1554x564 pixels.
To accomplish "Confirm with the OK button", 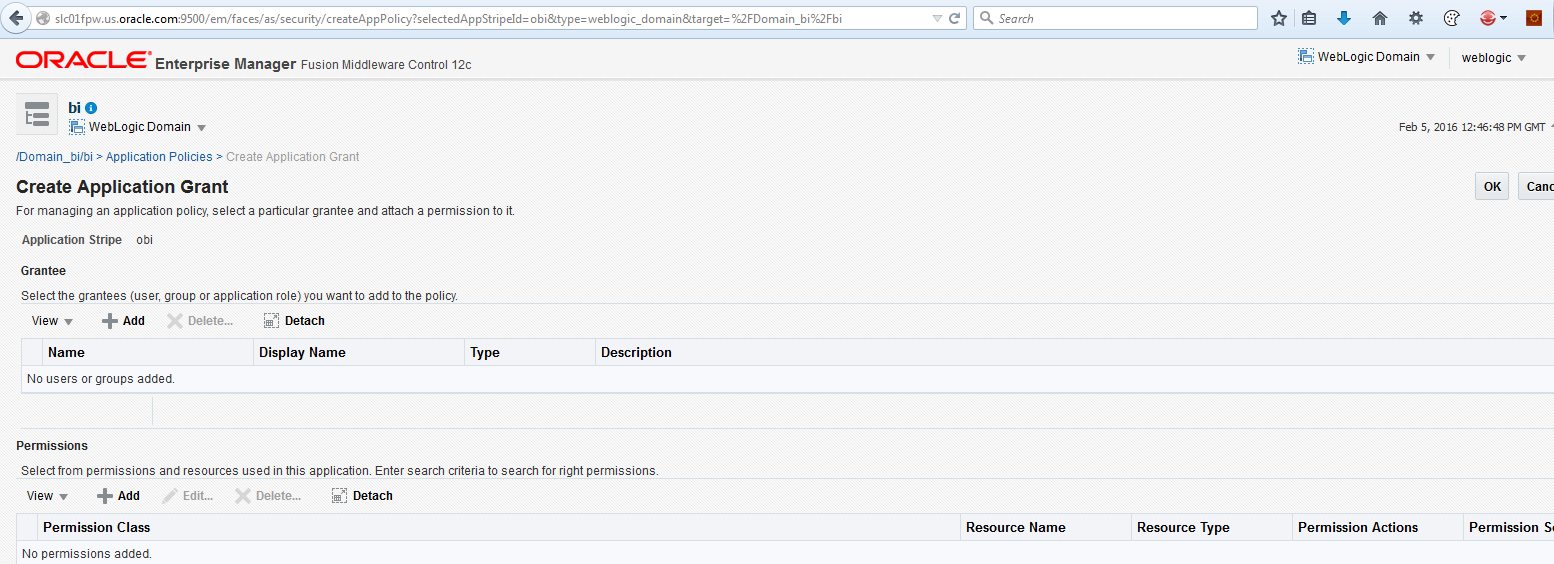I will coord(1492,186).
